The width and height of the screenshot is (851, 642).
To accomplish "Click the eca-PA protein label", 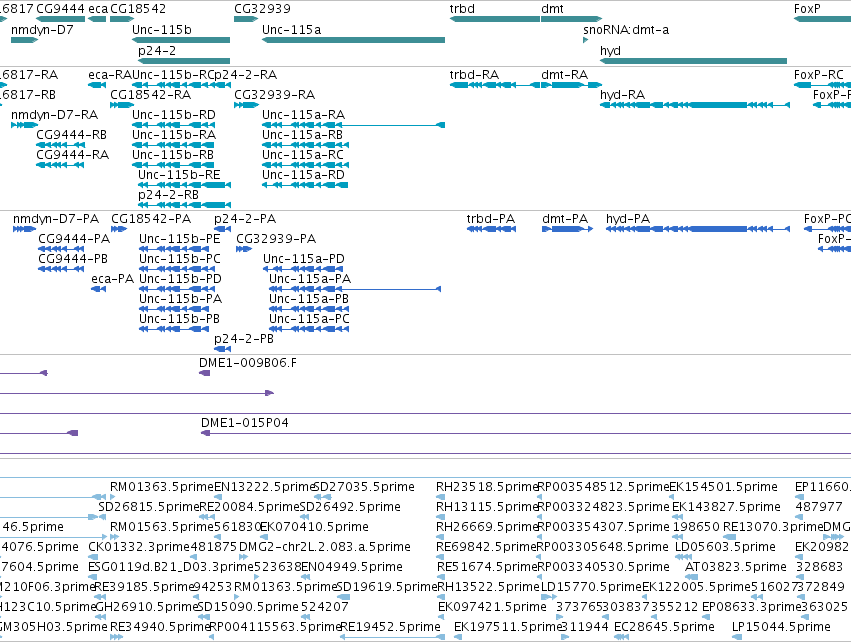I will pyautogui.click(x=112, y=279).
